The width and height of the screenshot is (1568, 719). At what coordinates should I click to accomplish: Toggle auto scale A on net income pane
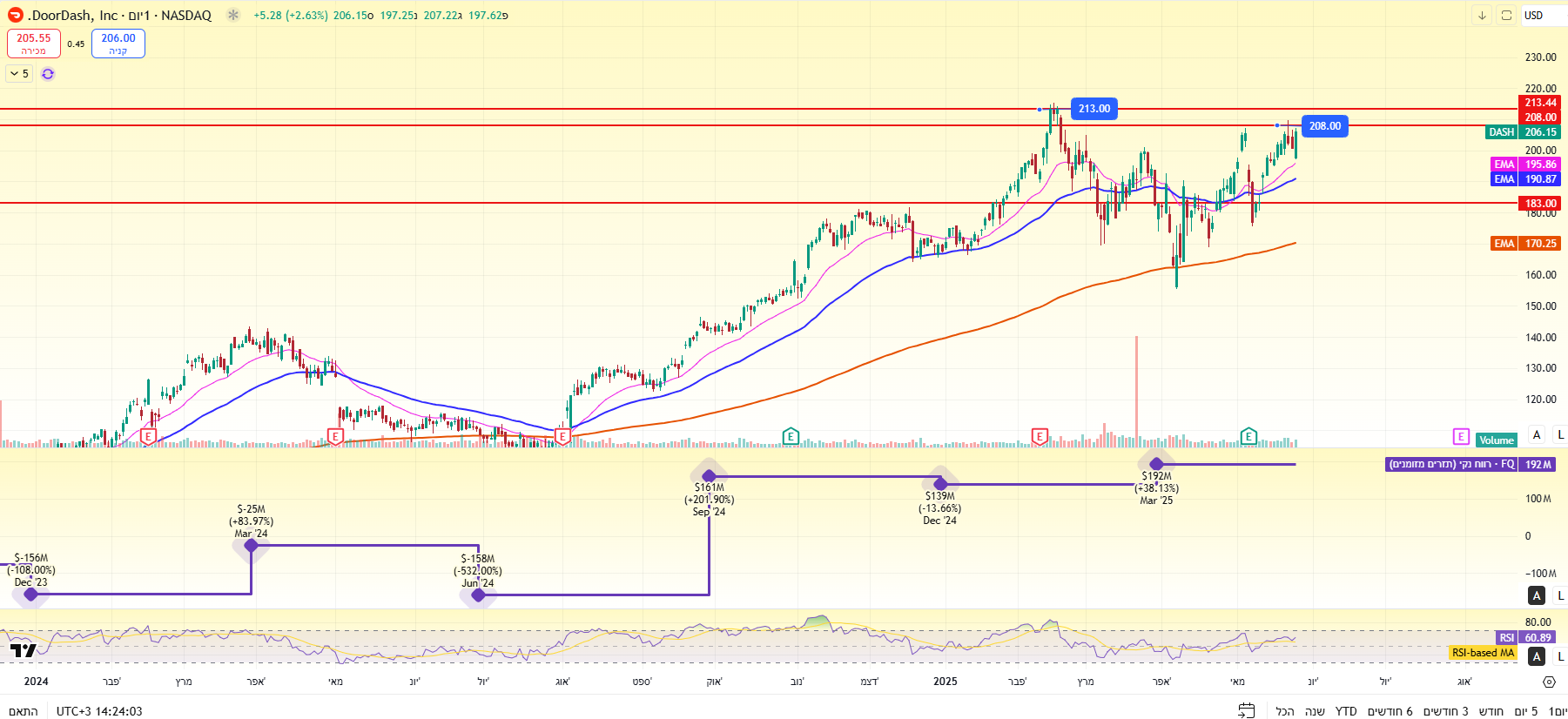pyautogui.click(x=1537, y=595)
